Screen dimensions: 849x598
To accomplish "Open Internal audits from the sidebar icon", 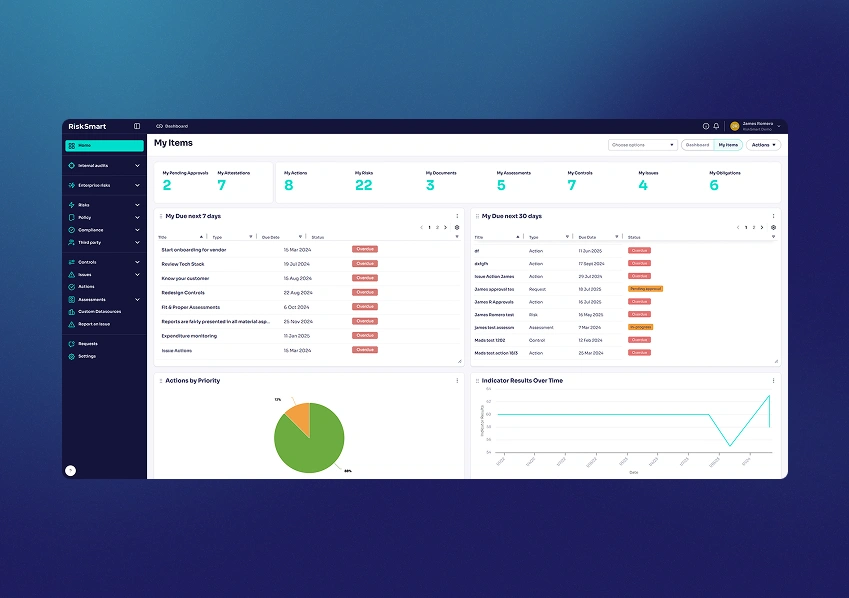I will click(x=70, y=165).
